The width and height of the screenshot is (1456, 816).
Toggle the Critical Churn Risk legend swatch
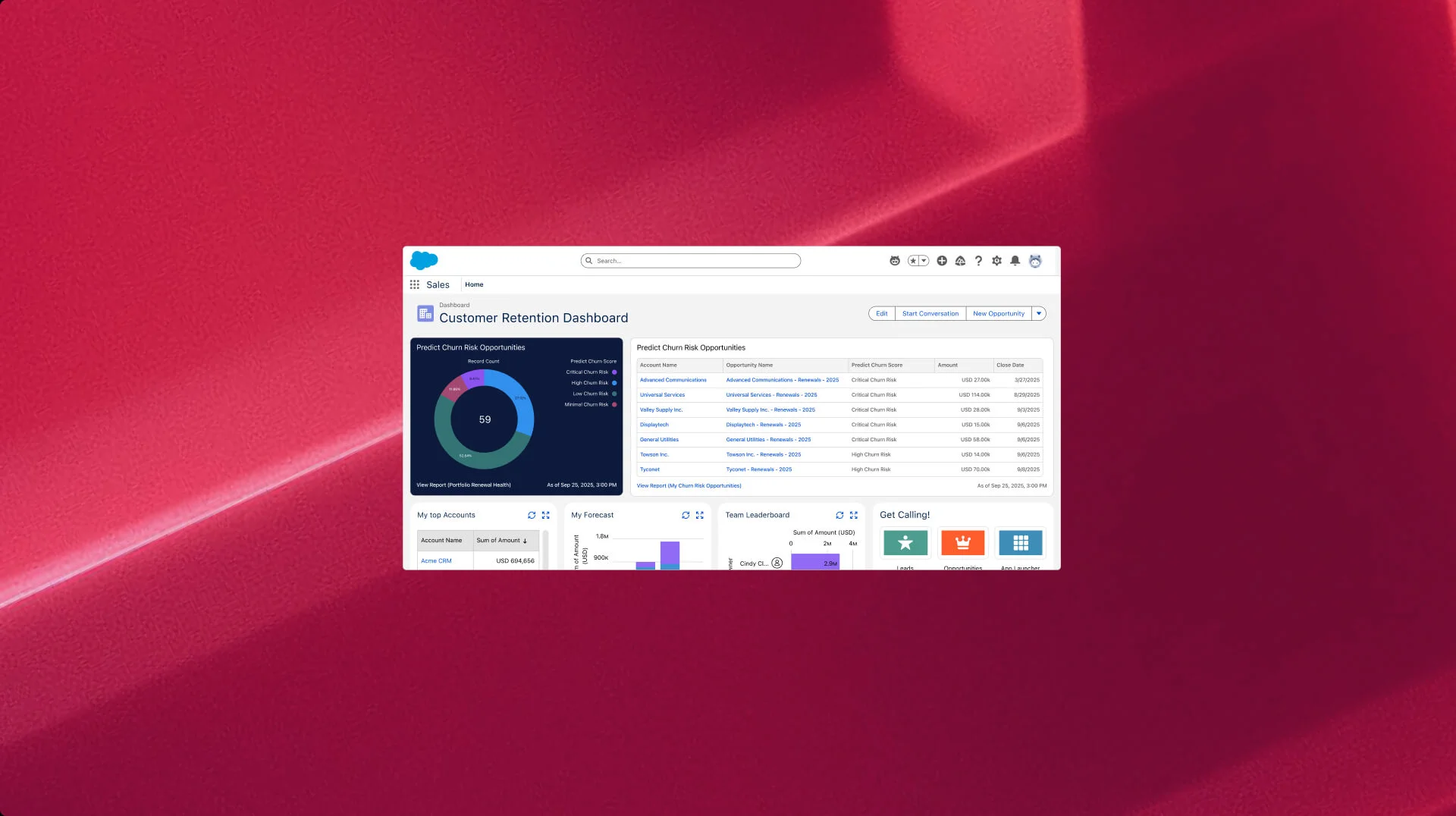point(614,372)
